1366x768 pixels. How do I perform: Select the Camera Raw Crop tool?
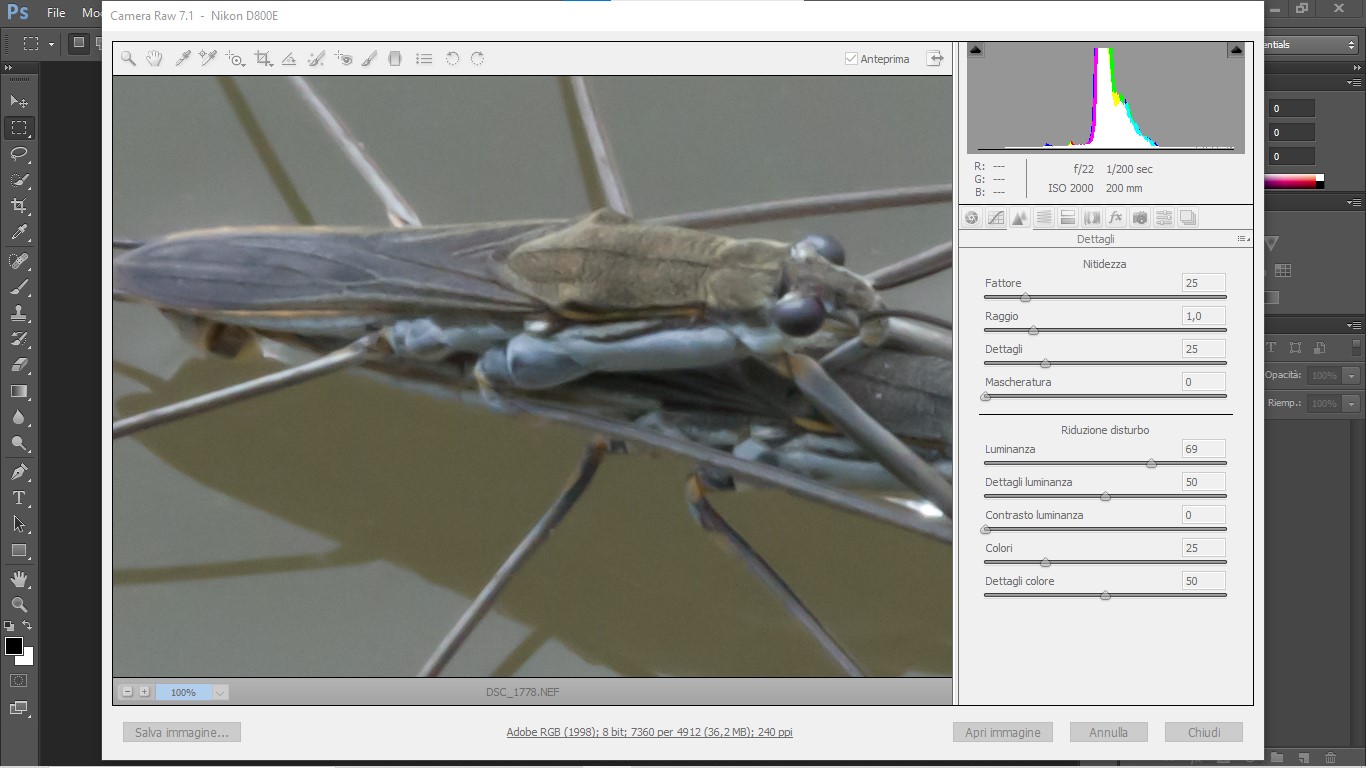click(x=263, y=59)
